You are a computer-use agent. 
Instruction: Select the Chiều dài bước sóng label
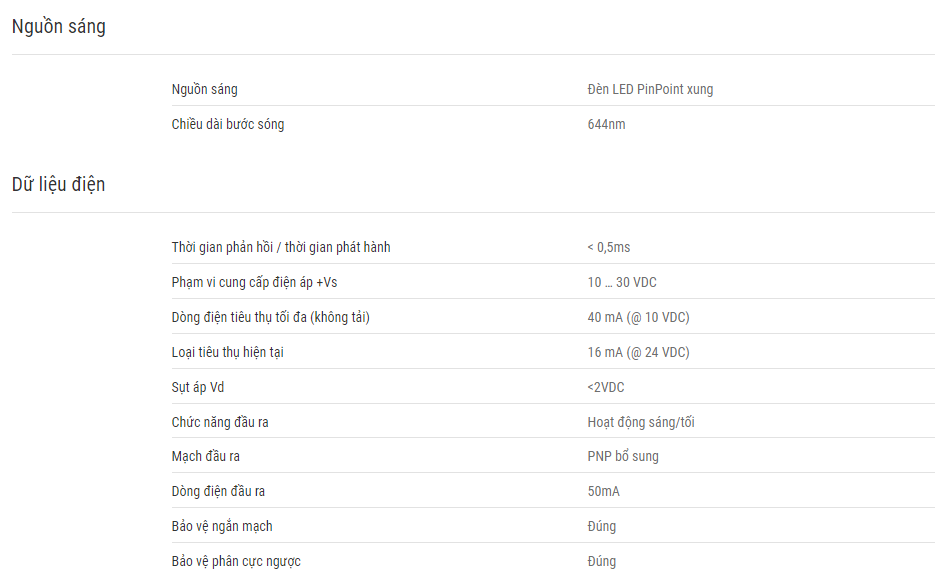[228, 125]
